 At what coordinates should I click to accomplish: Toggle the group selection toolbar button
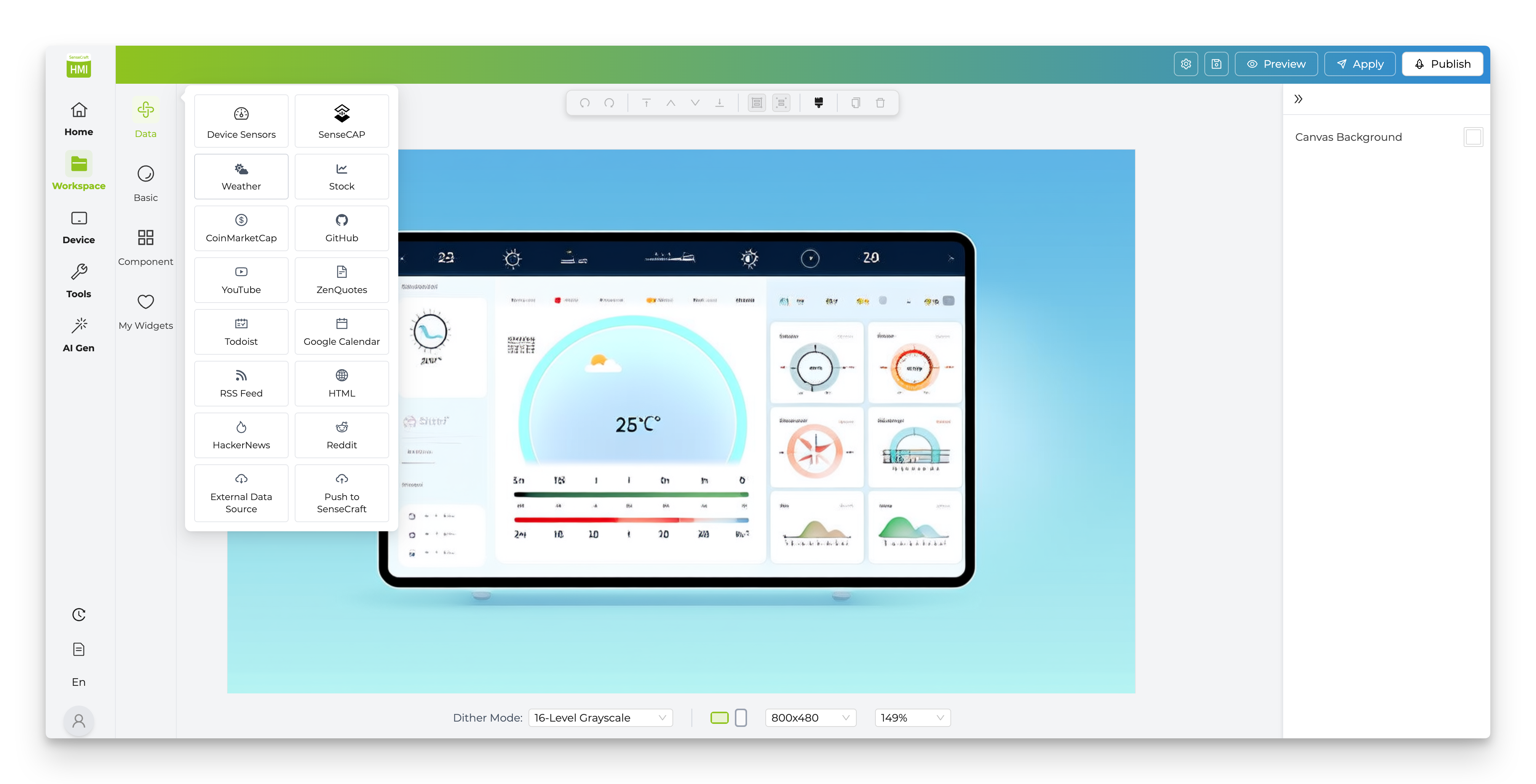pyautogui.click(x=757, y=102)
